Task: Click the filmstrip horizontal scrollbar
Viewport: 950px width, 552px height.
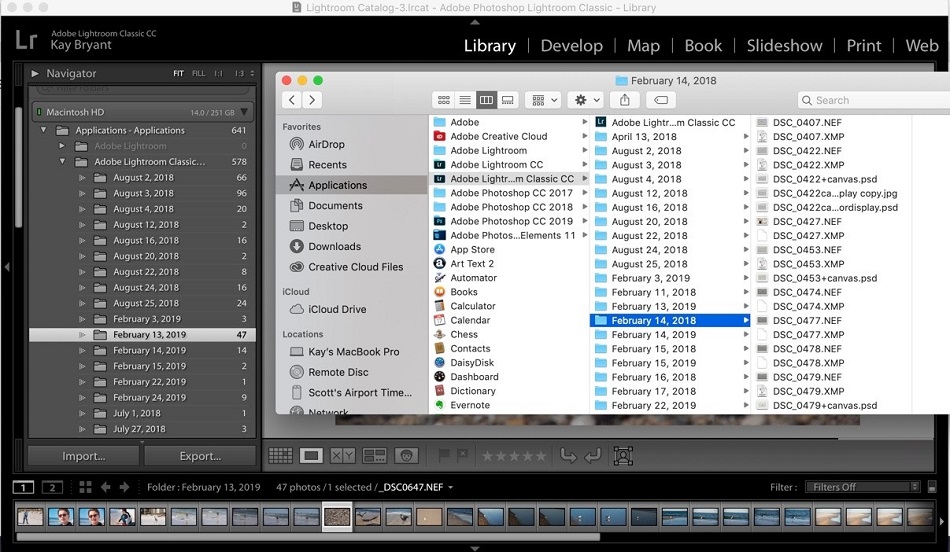Action: pos(308,537)
